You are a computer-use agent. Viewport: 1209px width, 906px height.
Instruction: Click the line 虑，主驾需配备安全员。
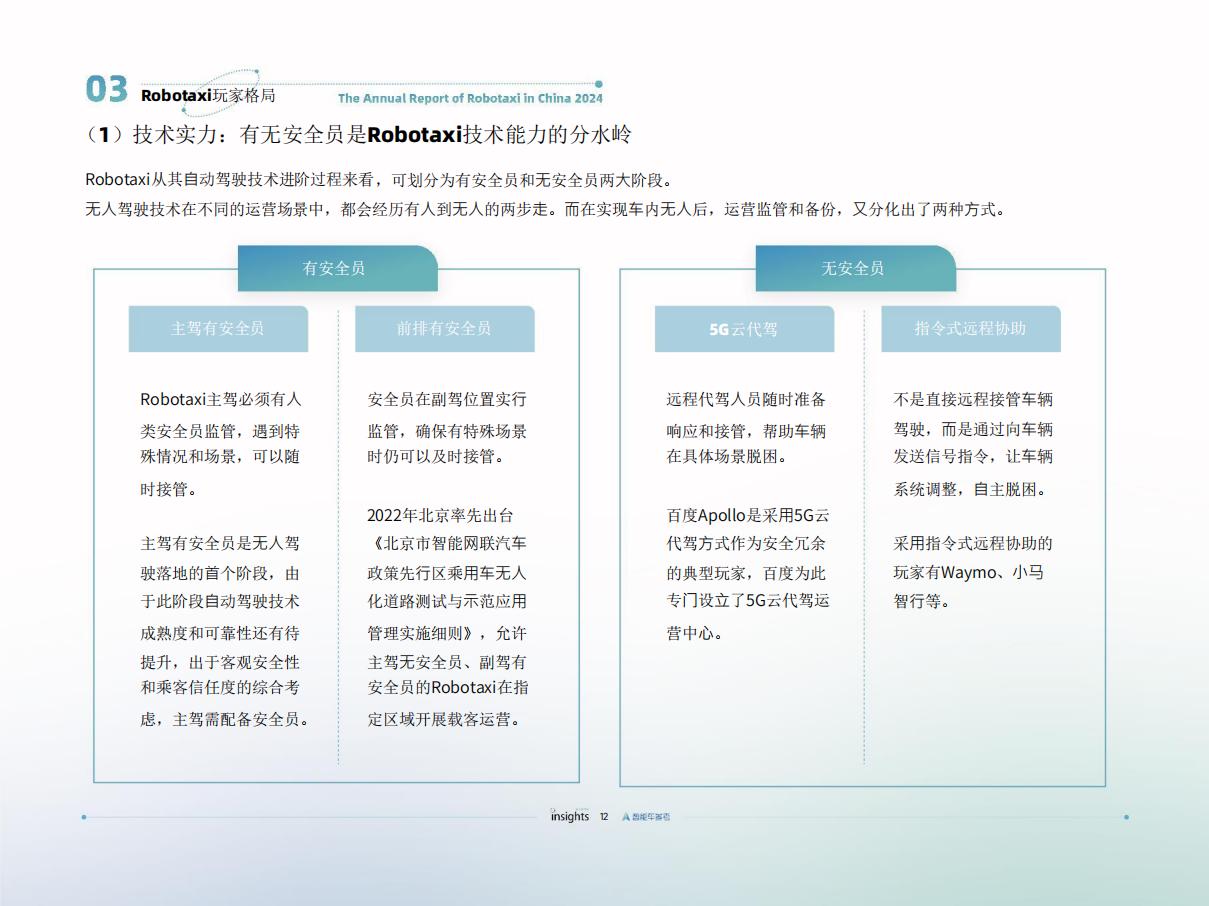[226, 719]
